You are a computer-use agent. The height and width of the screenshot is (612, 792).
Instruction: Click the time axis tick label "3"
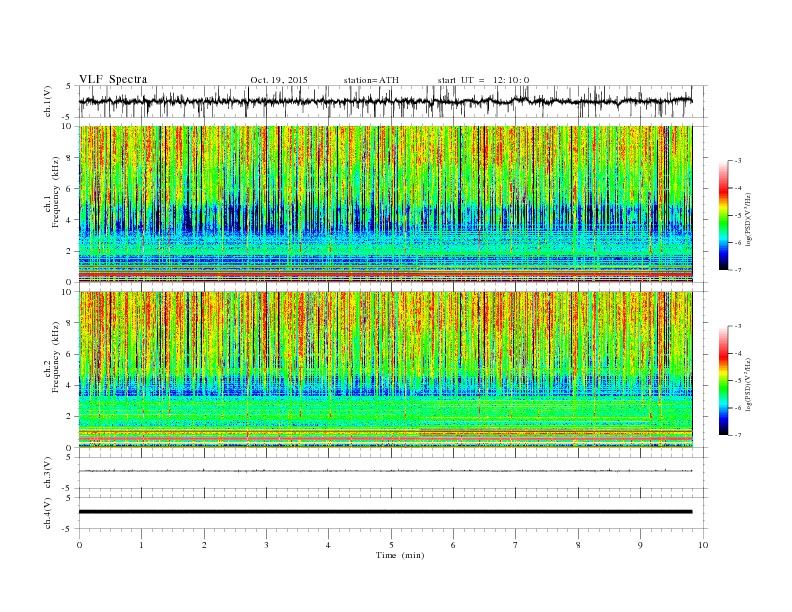click(x=267, y=545)
